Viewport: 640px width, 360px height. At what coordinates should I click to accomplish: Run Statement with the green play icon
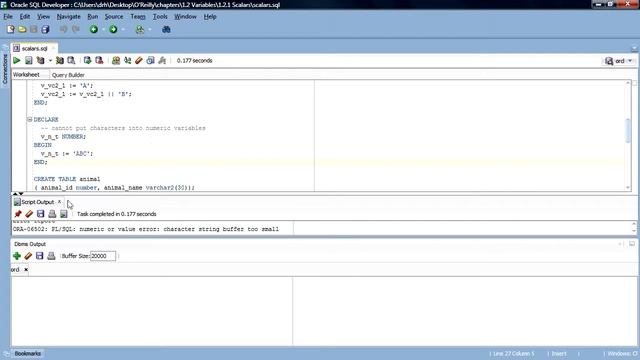coord(17,60)
